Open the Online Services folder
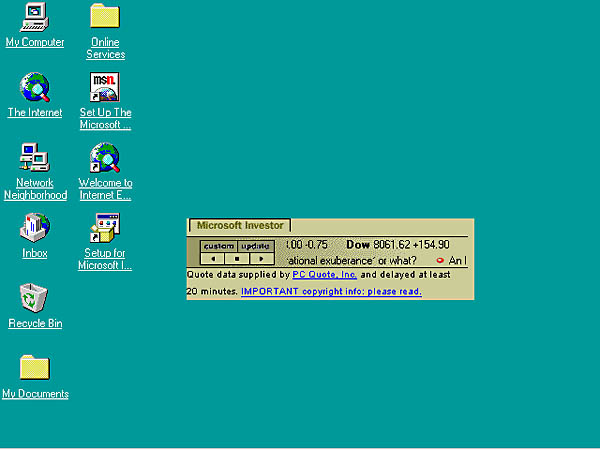 pyautogui.click(x=105, y=17)
